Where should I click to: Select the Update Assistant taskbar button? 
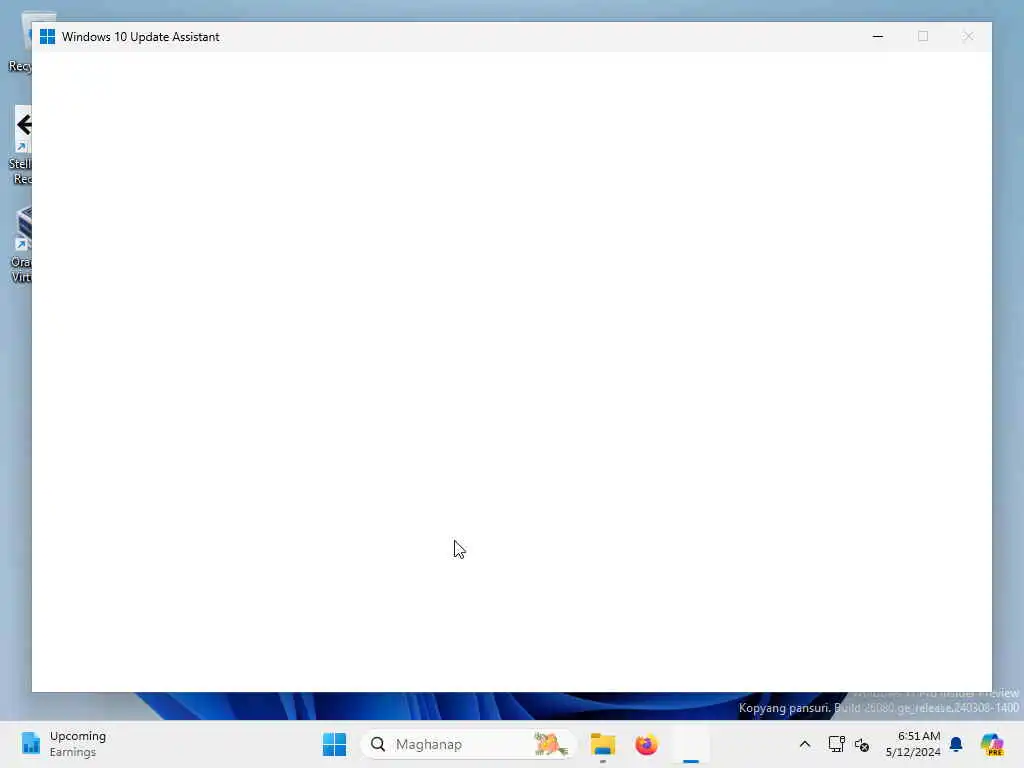[x=691, y=744]
